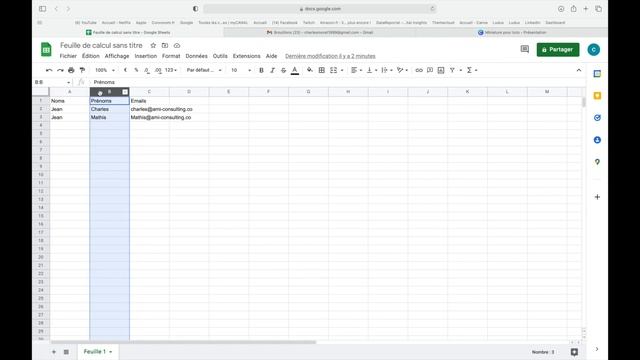Open the Contacts side panel icon
640x360 pixels.
pyautogui.click(x=597, y=140)
